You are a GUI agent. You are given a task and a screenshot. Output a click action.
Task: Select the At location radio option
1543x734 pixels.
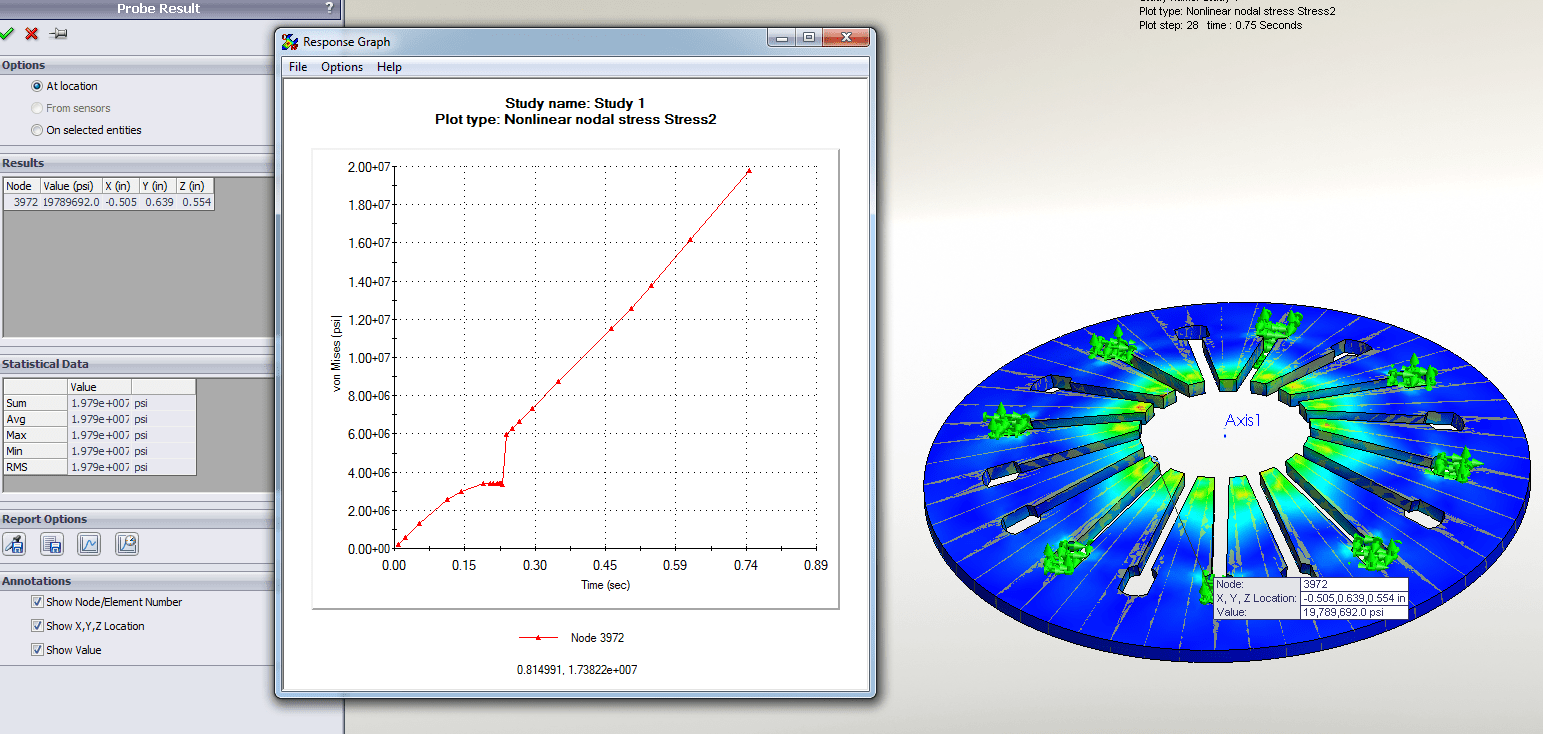37,86
